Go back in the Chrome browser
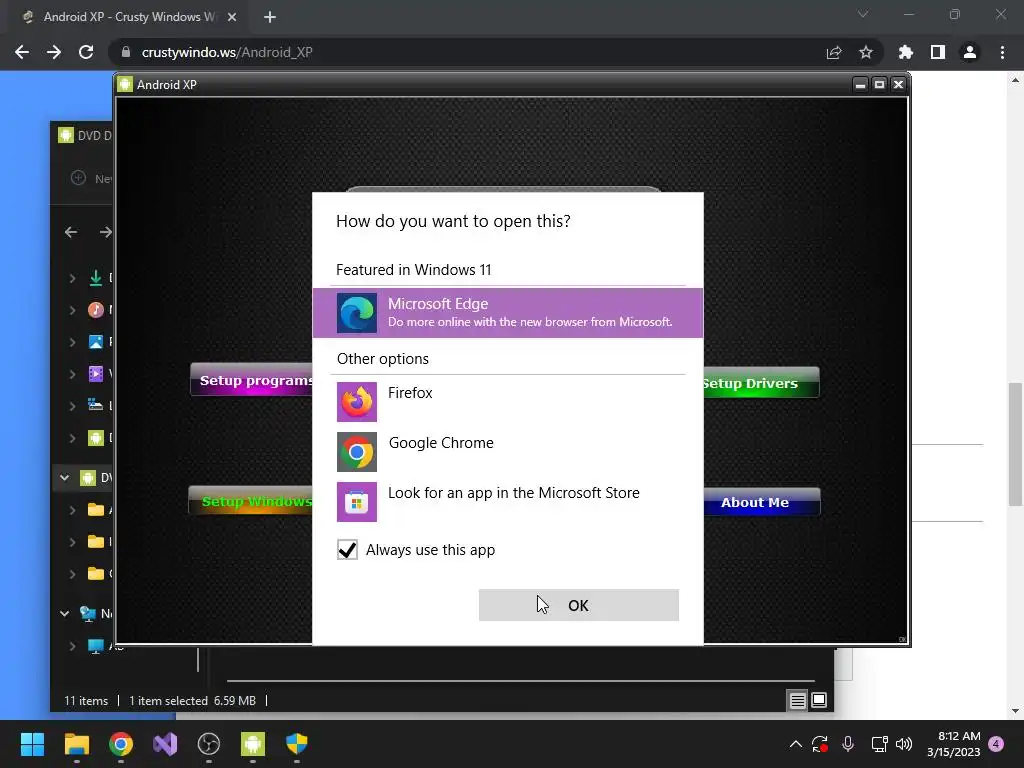Viewport: 1024px width, 768px height. point(22,52)
